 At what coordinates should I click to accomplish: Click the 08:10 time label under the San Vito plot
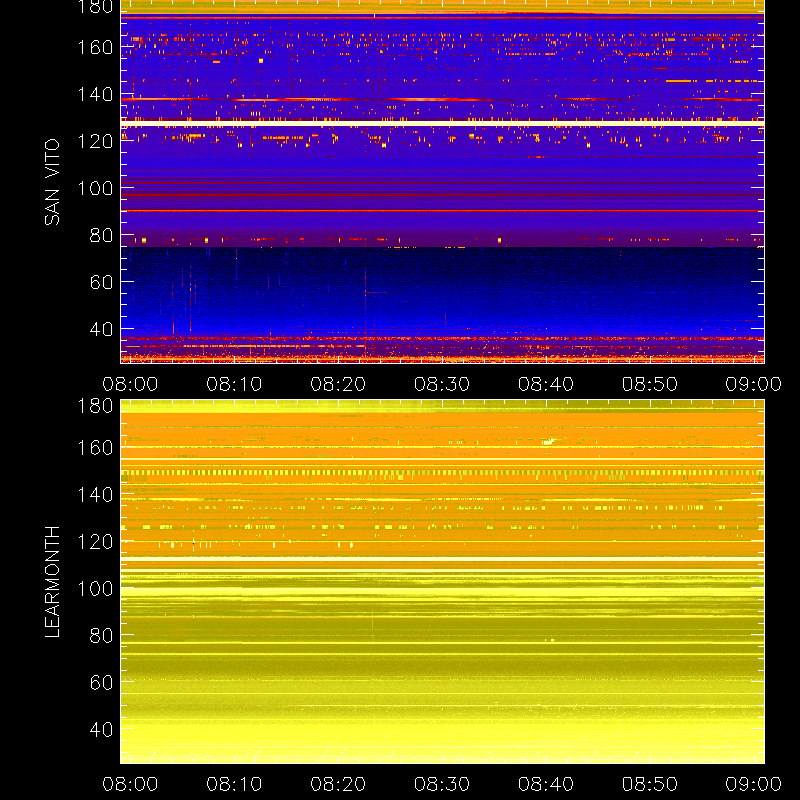pyautogui.click(x=234, y=384)
